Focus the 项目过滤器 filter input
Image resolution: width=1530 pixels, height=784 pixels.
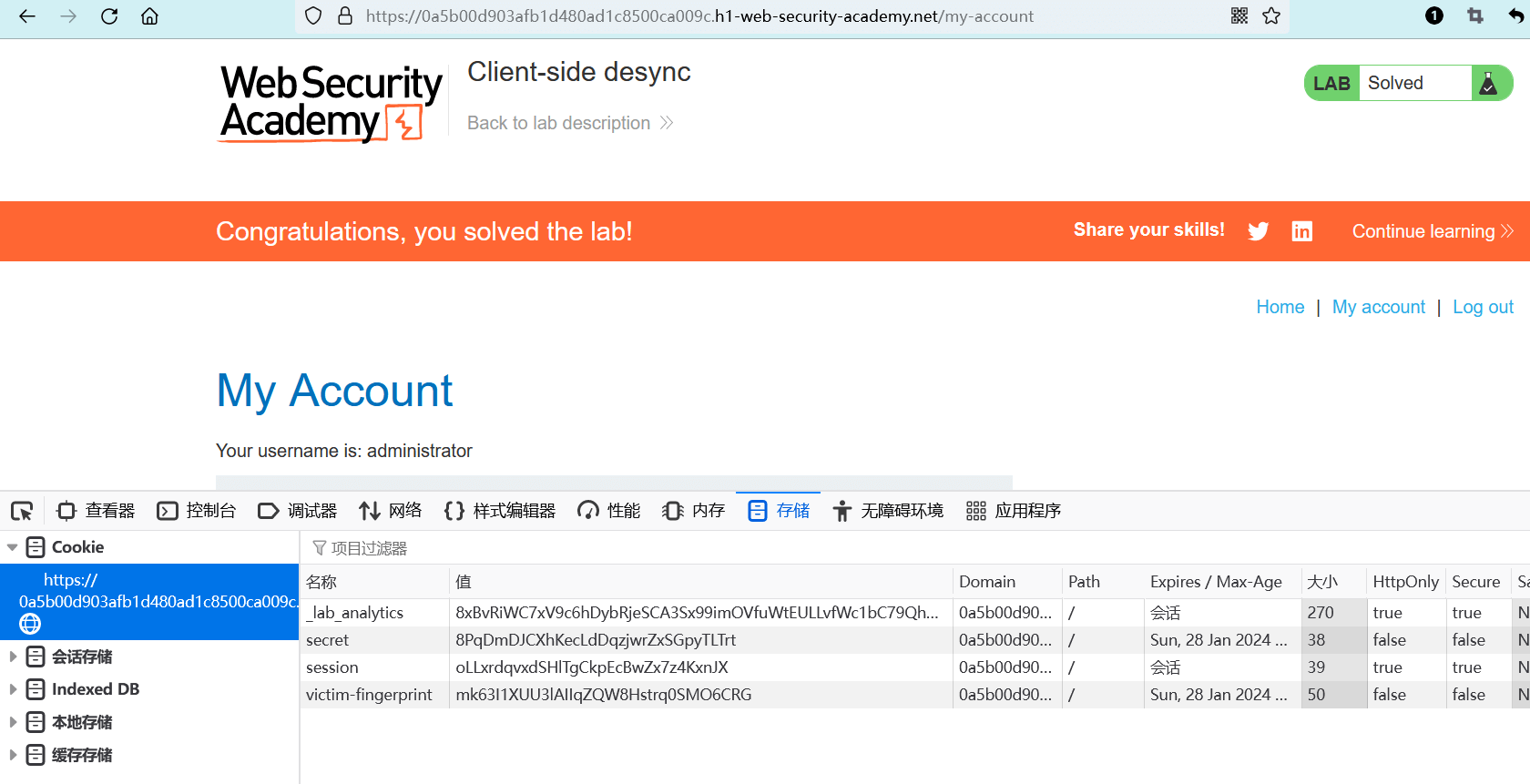(637, 548)
